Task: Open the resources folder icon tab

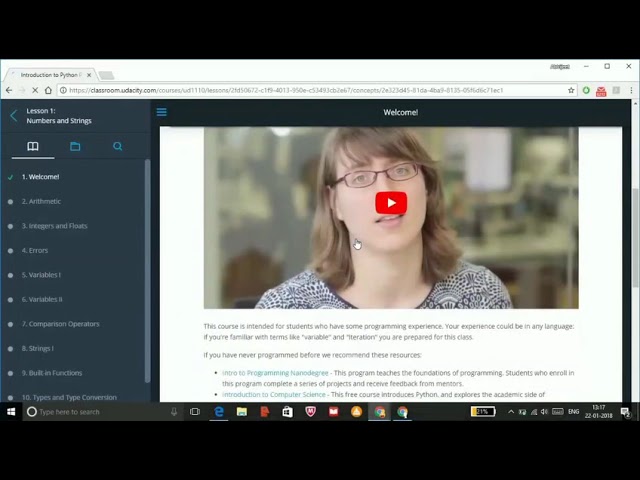Action: click(x=75, y=146)
